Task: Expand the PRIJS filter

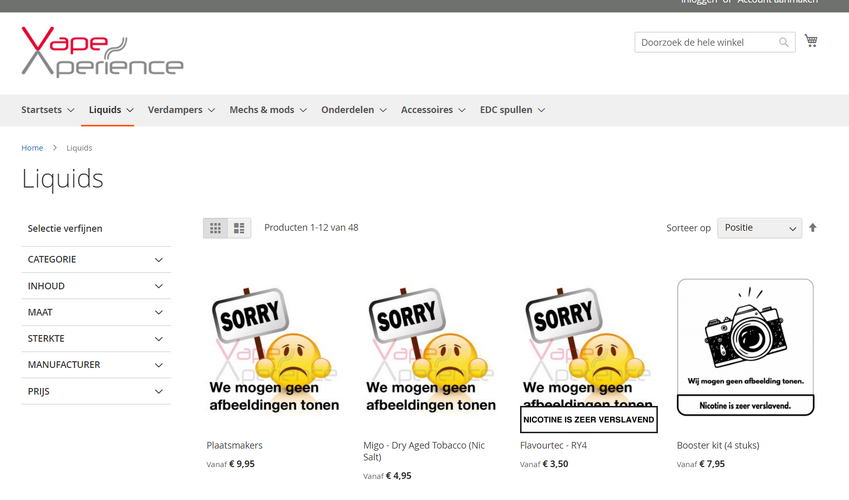Action: (96, 392)
